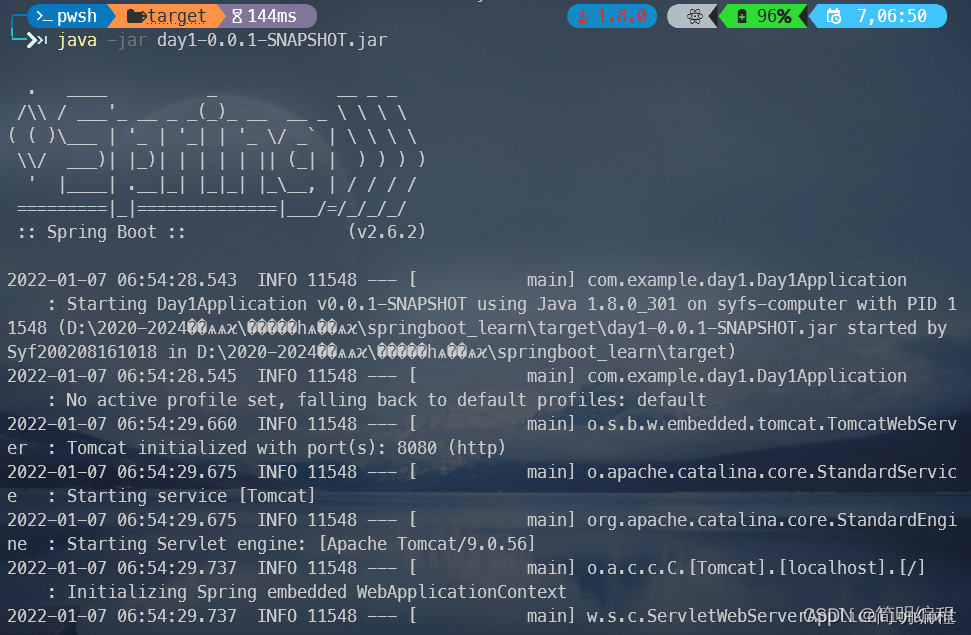The width and height of the screenshot is (971, 635).
Task: Click 'No active profile set' message
Action: pos(172,400)
